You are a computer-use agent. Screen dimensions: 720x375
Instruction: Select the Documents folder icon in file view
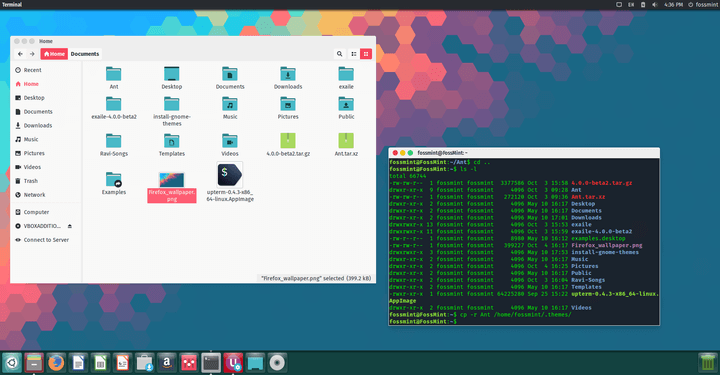pos(230,74)
